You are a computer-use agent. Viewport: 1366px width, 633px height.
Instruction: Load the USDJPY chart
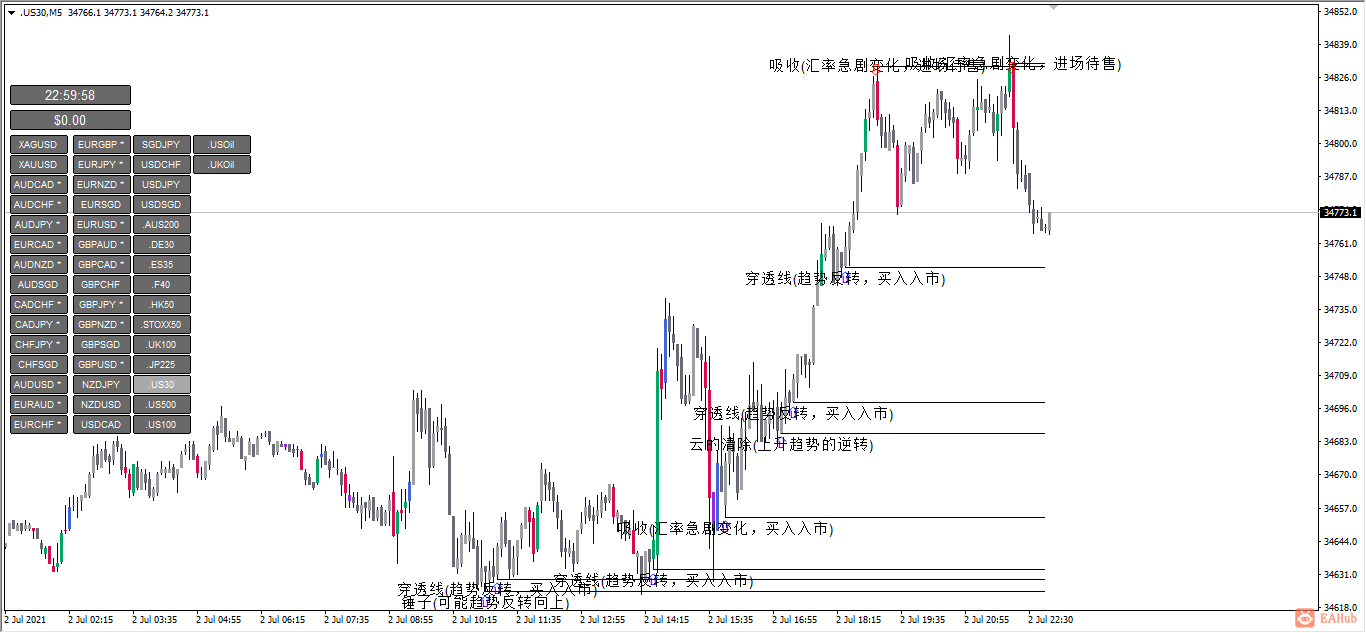point(161,185)
